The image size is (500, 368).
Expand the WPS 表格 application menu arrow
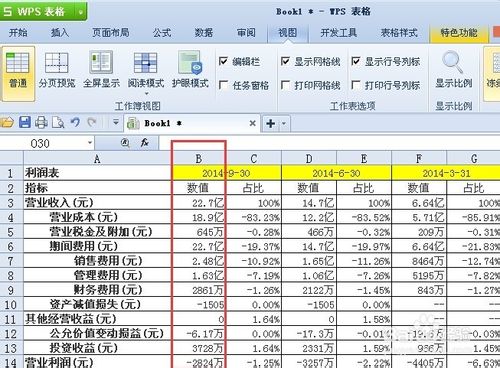(81, 12)
